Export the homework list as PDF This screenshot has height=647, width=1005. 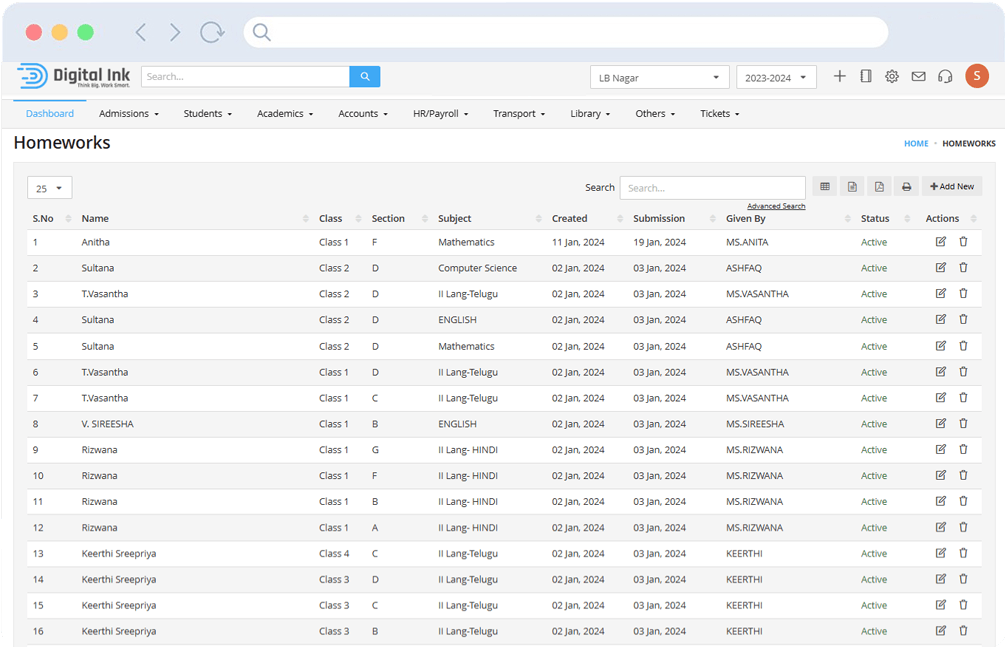[x=879, y=186]
